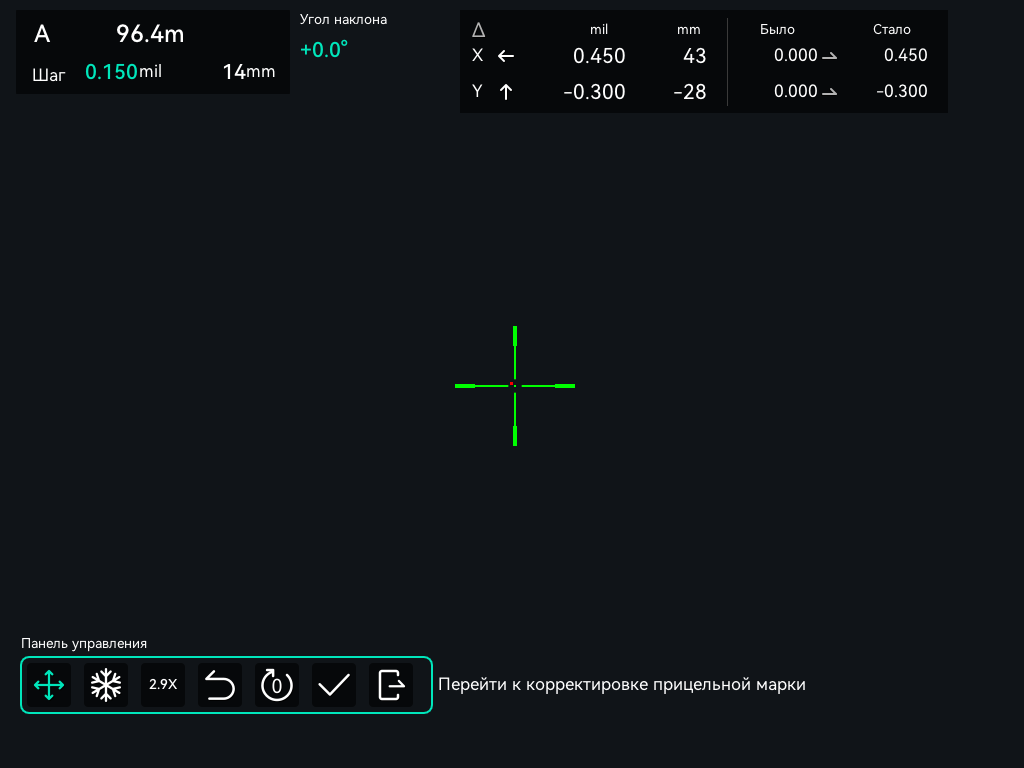The image size is (1024, 768).
Task: Click the Стало value -0.300
Action: pos(902,91)
